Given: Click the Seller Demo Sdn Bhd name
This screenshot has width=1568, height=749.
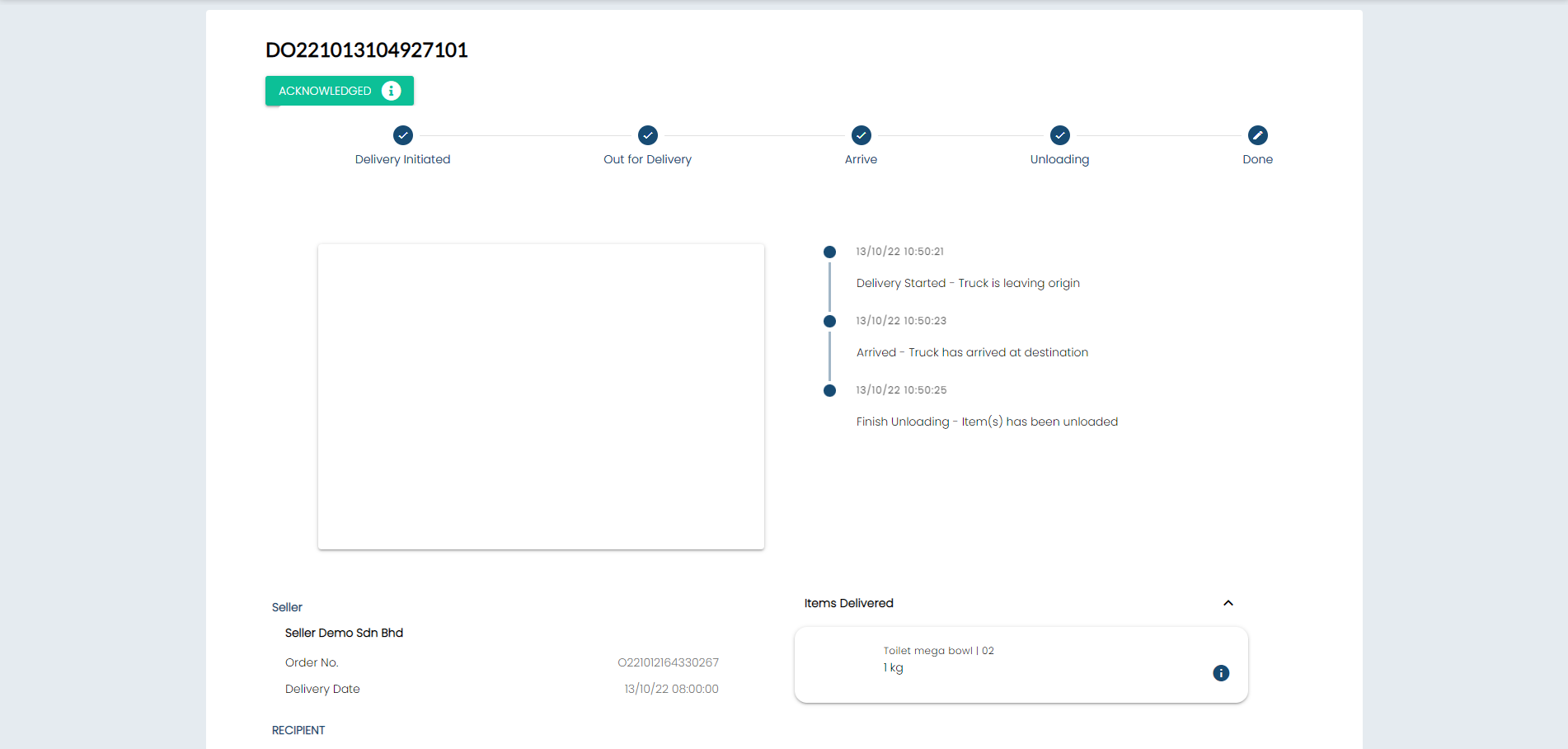Looking at the screenshot, I should (344, 633).
